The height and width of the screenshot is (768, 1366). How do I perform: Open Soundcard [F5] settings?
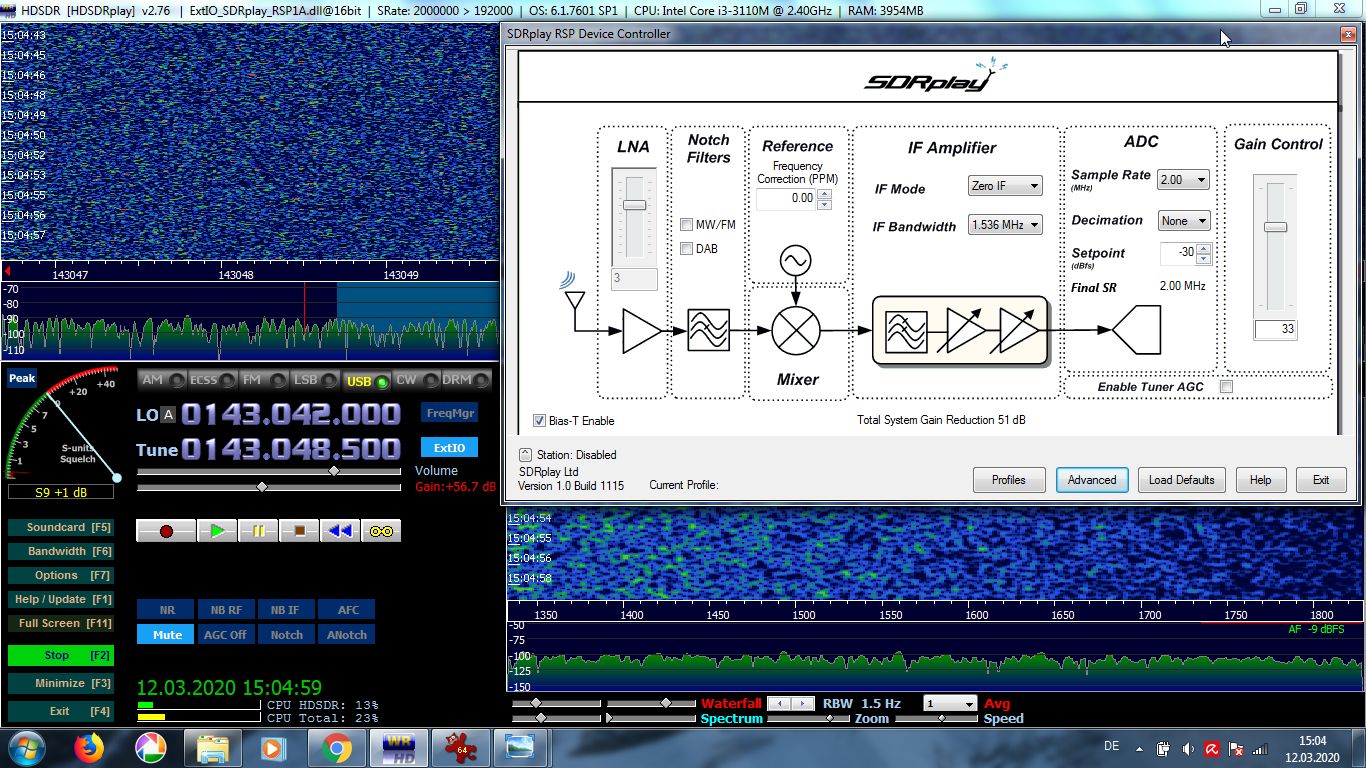60,527
